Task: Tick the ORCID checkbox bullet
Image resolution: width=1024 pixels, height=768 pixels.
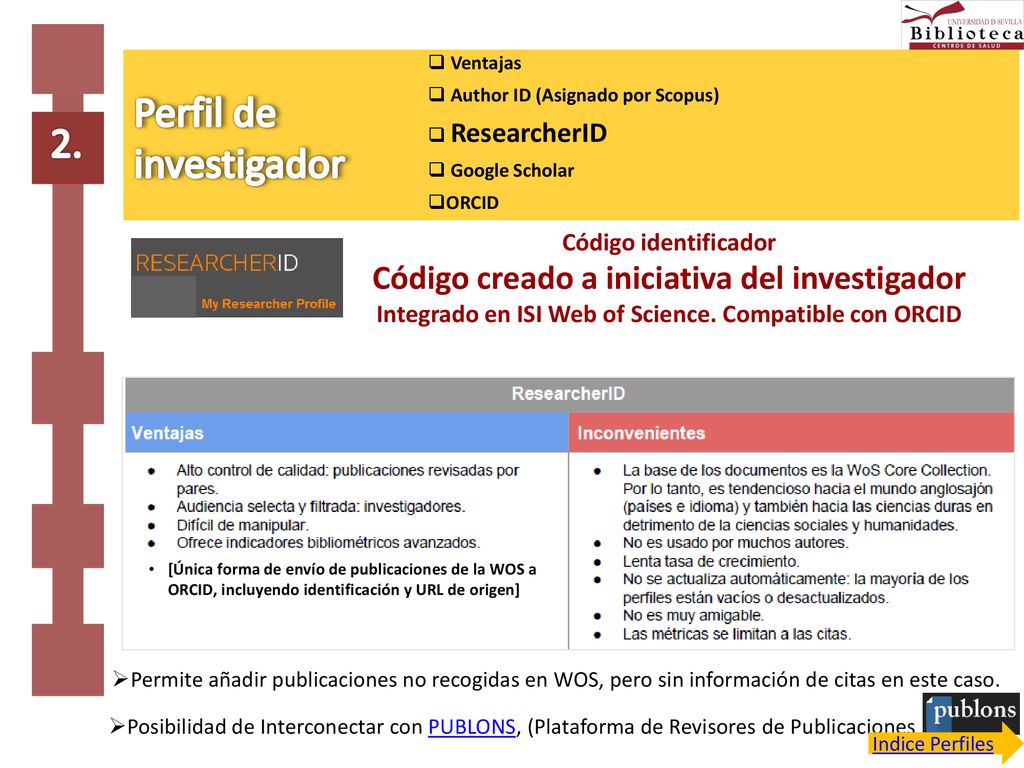Action: (x=436, y=201)
